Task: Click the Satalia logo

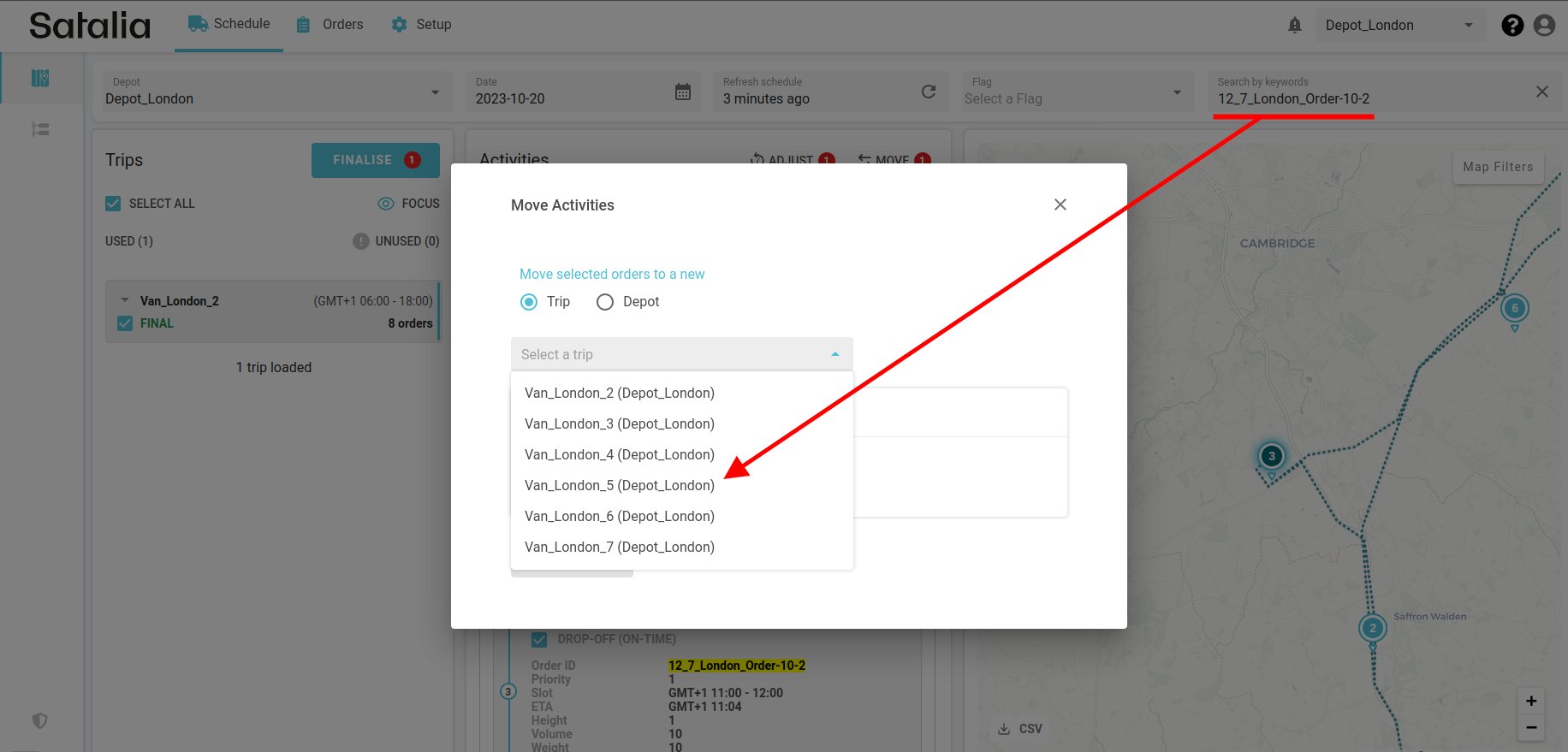Action: (x=90, y=26)
